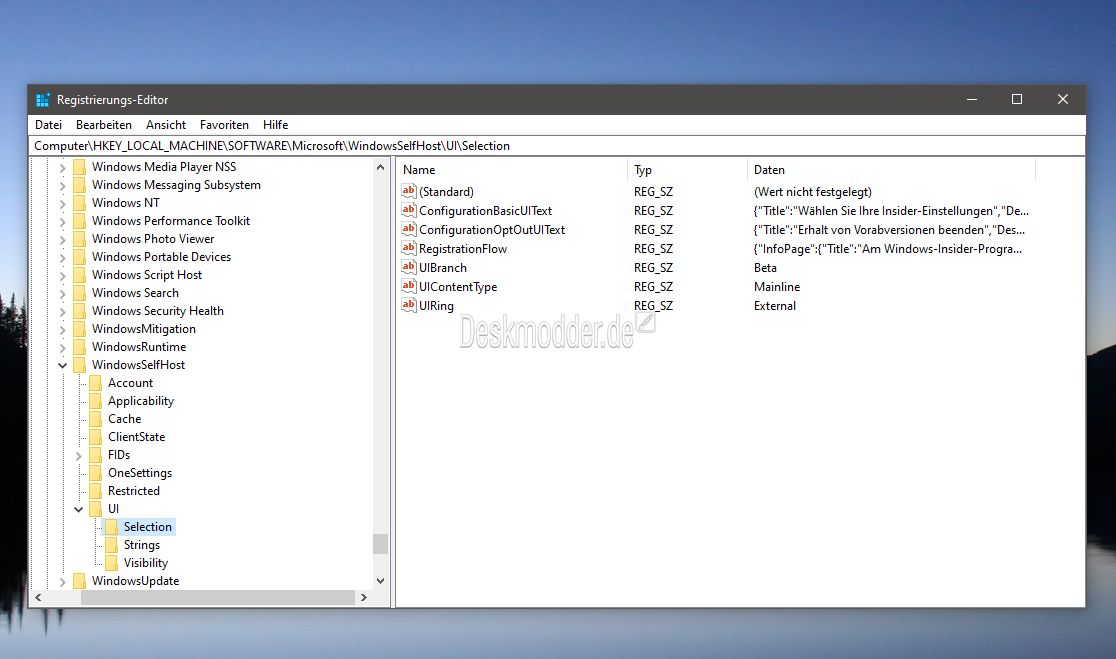Viewport: 1116px width, 659px height.
Task: Collapse the WindowsSelfHost key
Action: [x=63, y=365]
